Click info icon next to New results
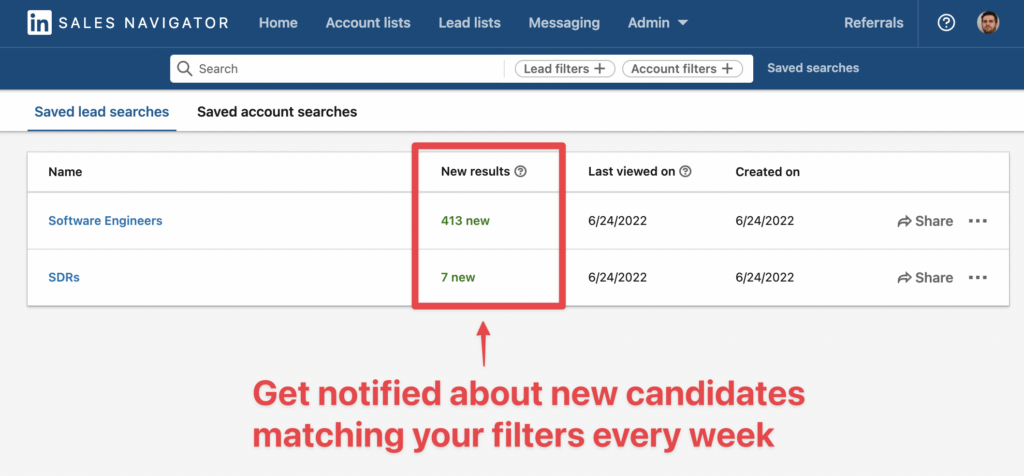The height and width of the screenshot is (476, 1024). [520, 172]
